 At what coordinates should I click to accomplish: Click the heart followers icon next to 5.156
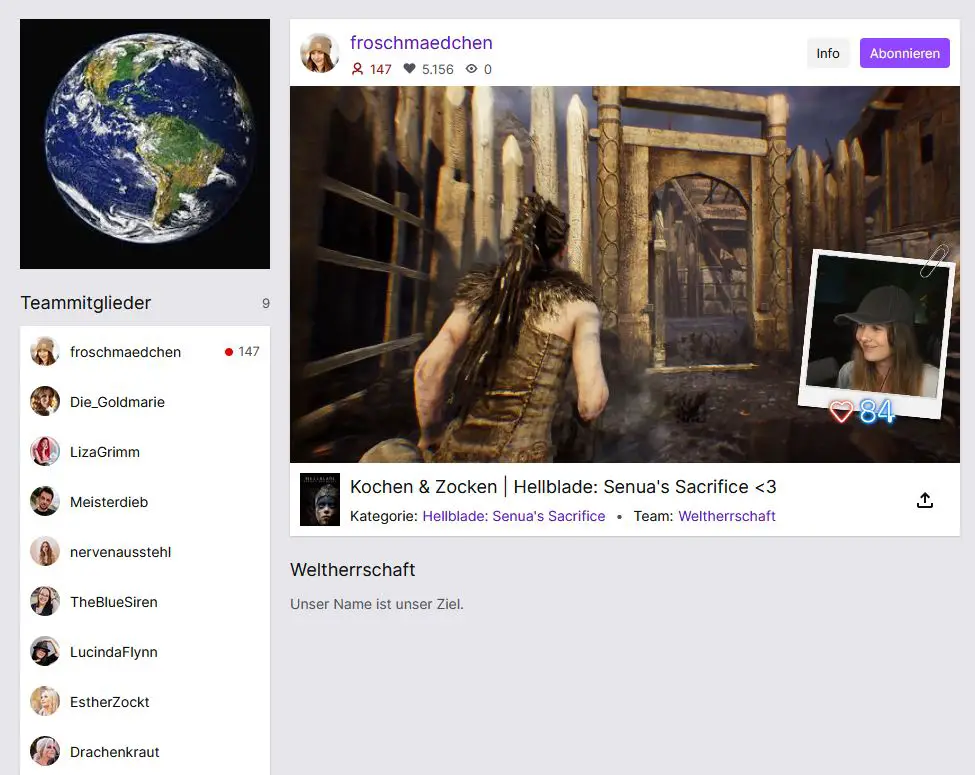409,68
